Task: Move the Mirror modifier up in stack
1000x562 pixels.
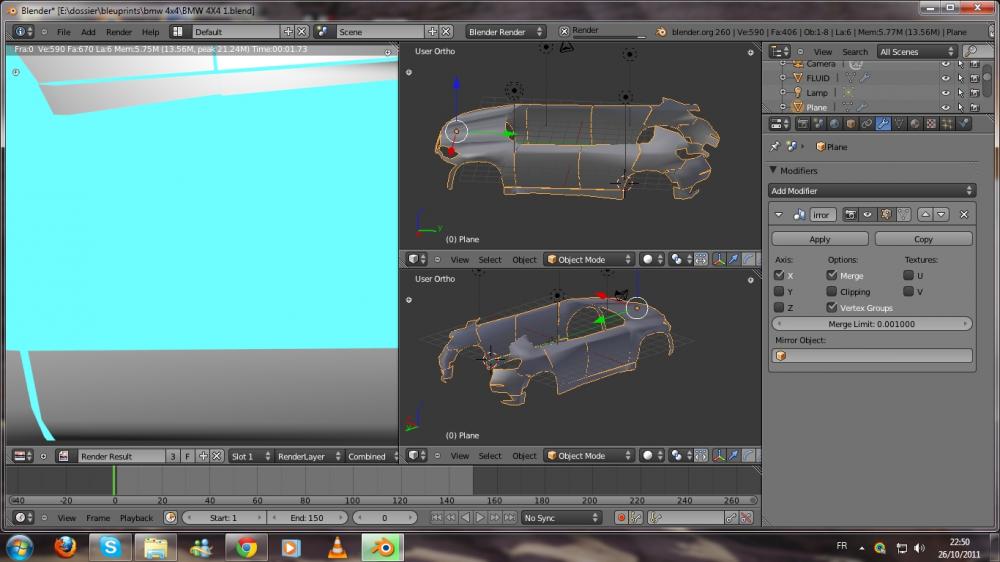Action: 925,215
